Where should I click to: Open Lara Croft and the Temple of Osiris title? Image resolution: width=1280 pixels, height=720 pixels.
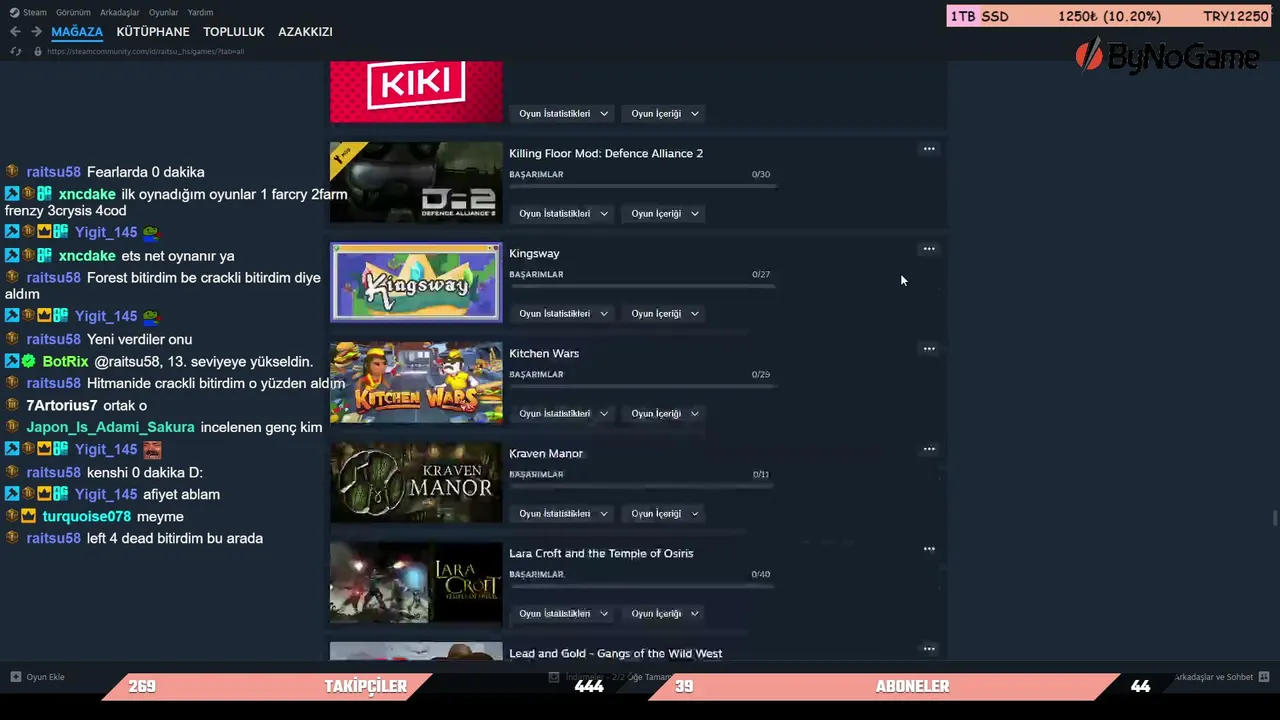point(601,553)
